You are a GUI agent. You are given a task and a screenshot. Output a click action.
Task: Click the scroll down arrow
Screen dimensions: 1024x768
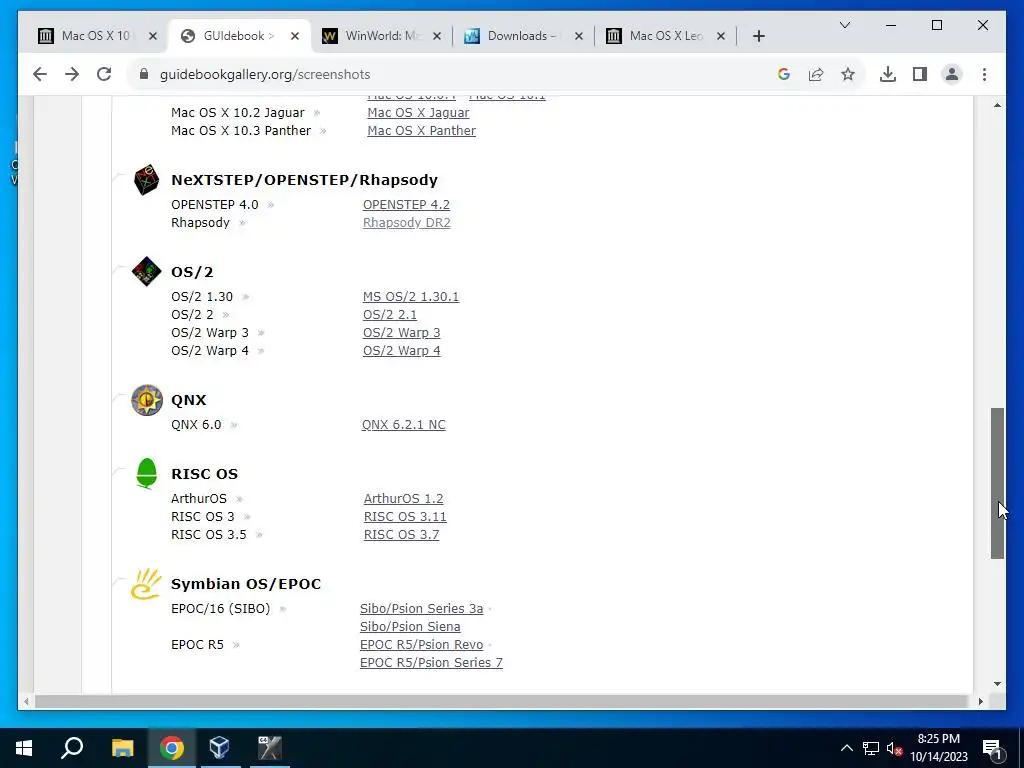tap(997, 684)
